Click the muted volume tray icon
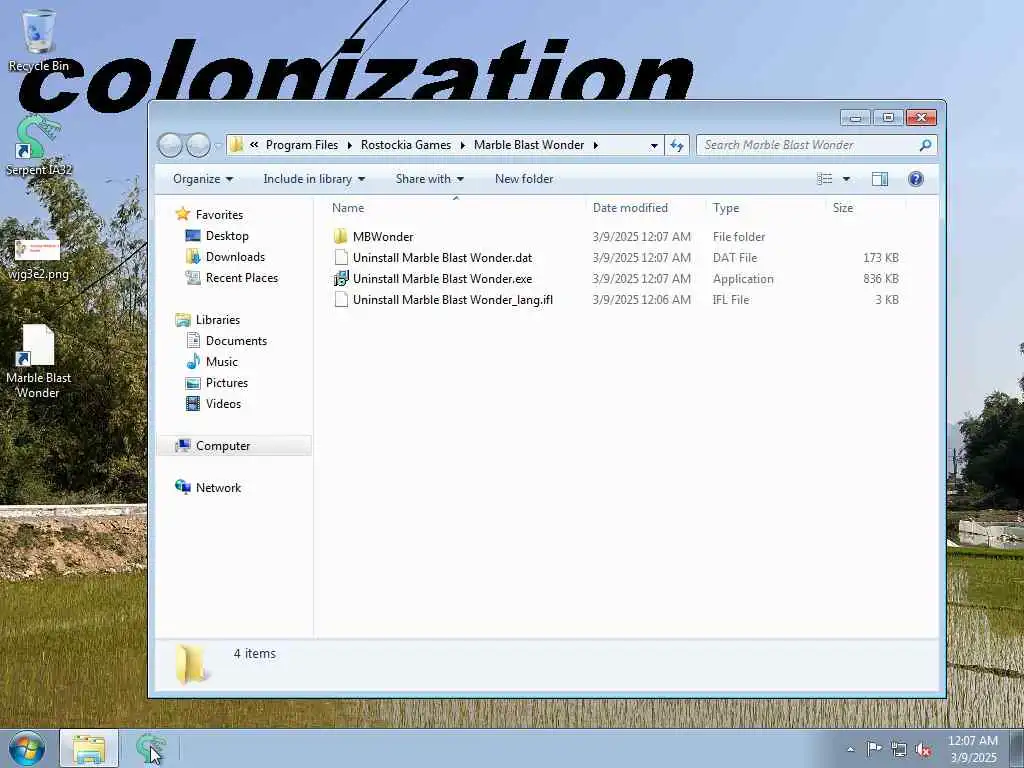The height and width of the screenshot is (768, 1024). (923, 750)
